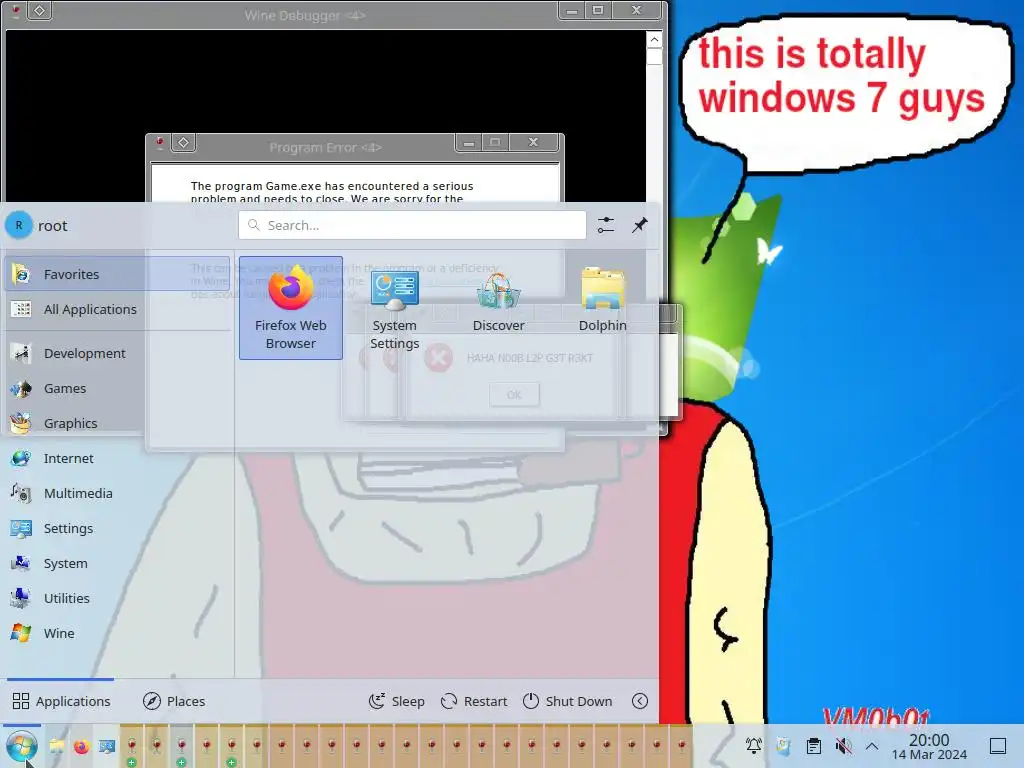Open Utilities category
Image resolution: width=1024 pixels, height=768 pixels.
(118, 598)
